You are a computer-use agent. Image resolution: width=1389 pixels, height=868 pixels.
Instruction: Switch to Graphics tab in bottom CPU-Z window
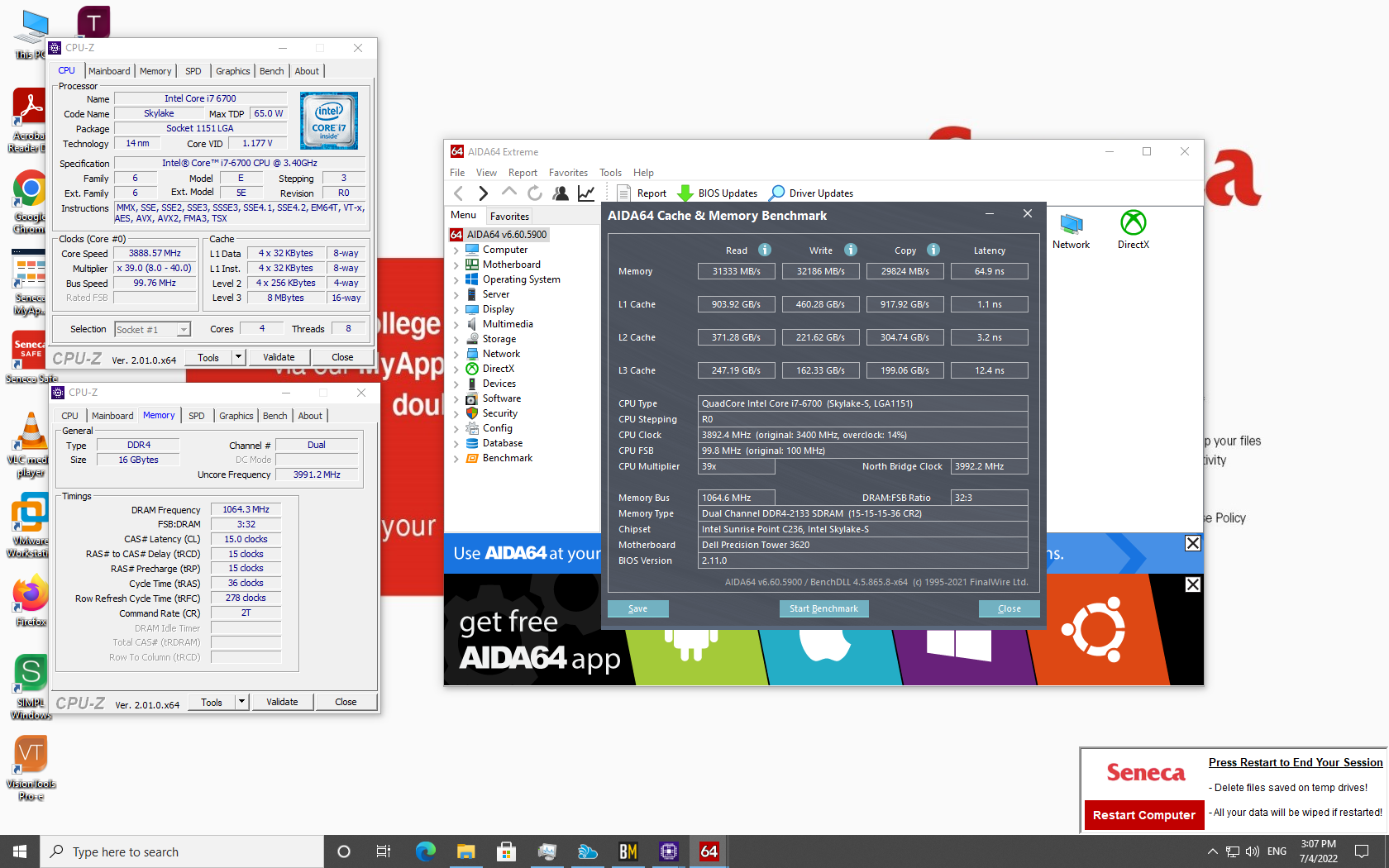pyautogui.click(x=236, y=416)
